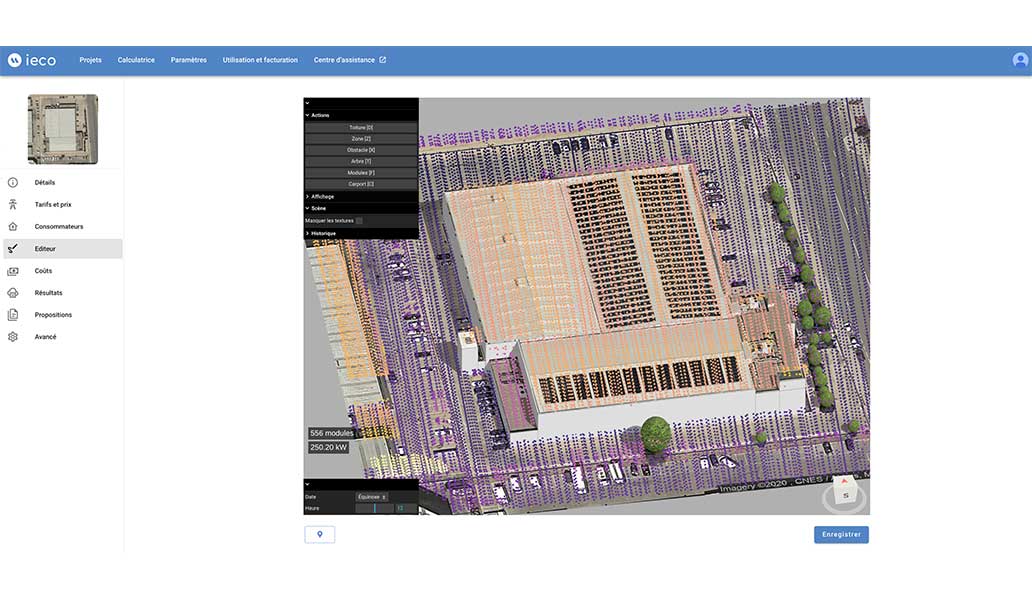
Task: Click the Détails info icon
Action: coord(13,183)
